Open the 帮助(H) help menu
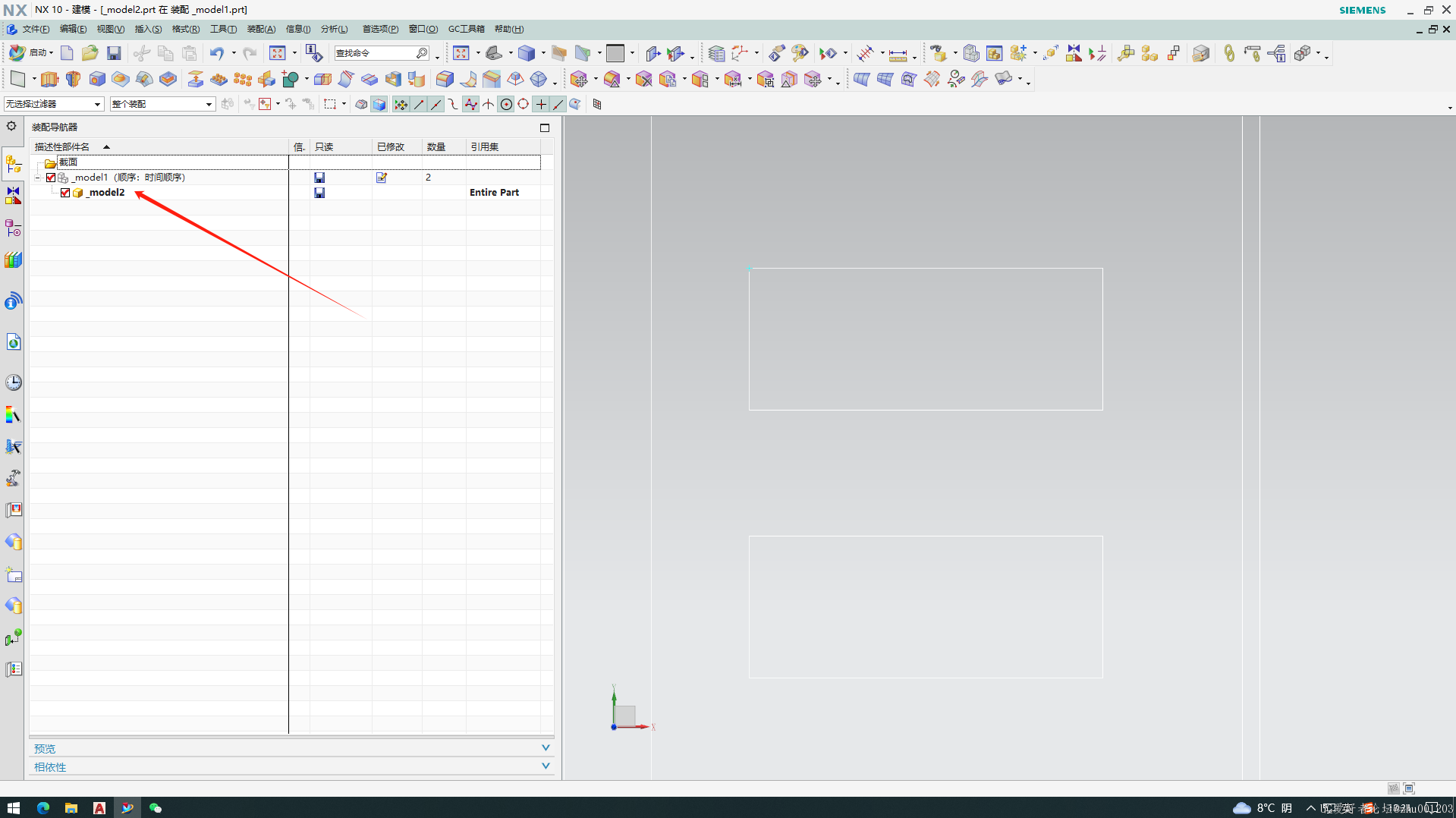Image resolution: width=1456 pixels, height=818 pixels. [508, 29]
